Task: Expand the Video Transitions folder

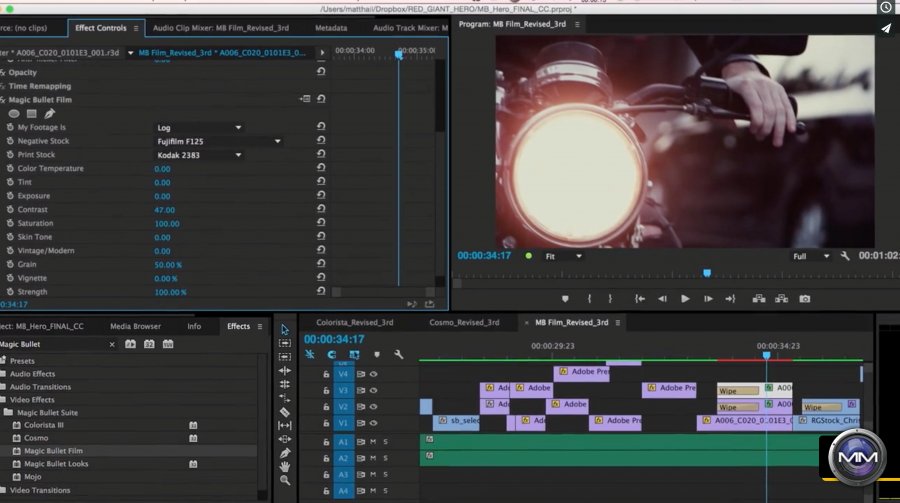Action: click(3, 490)
